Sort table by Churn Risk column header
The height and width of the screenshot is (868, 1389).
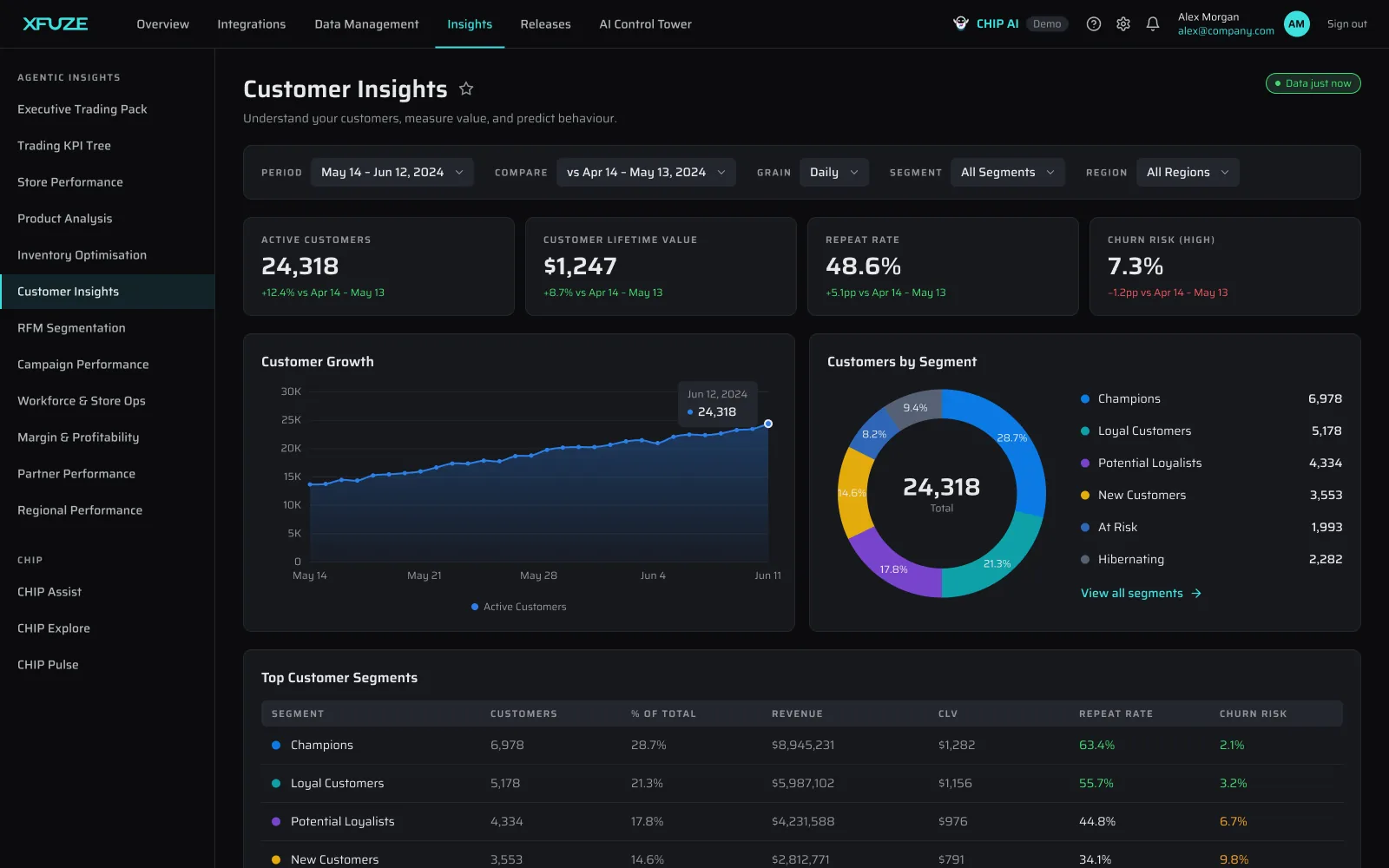(x=1253, y=713)
